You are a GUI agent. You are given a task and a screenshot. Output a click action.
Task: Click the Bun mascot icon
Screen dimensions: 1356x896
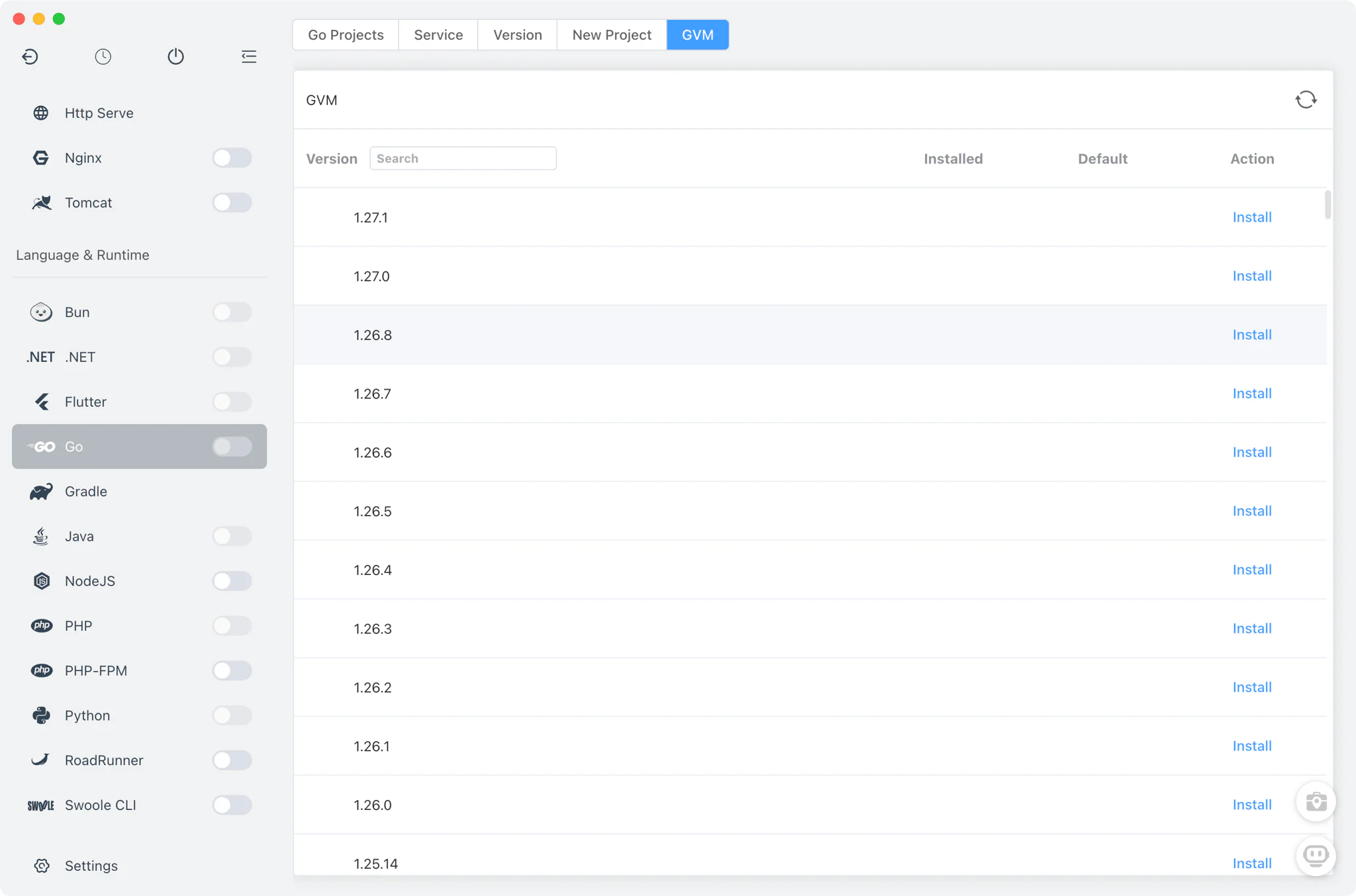(x=41, y=312)
